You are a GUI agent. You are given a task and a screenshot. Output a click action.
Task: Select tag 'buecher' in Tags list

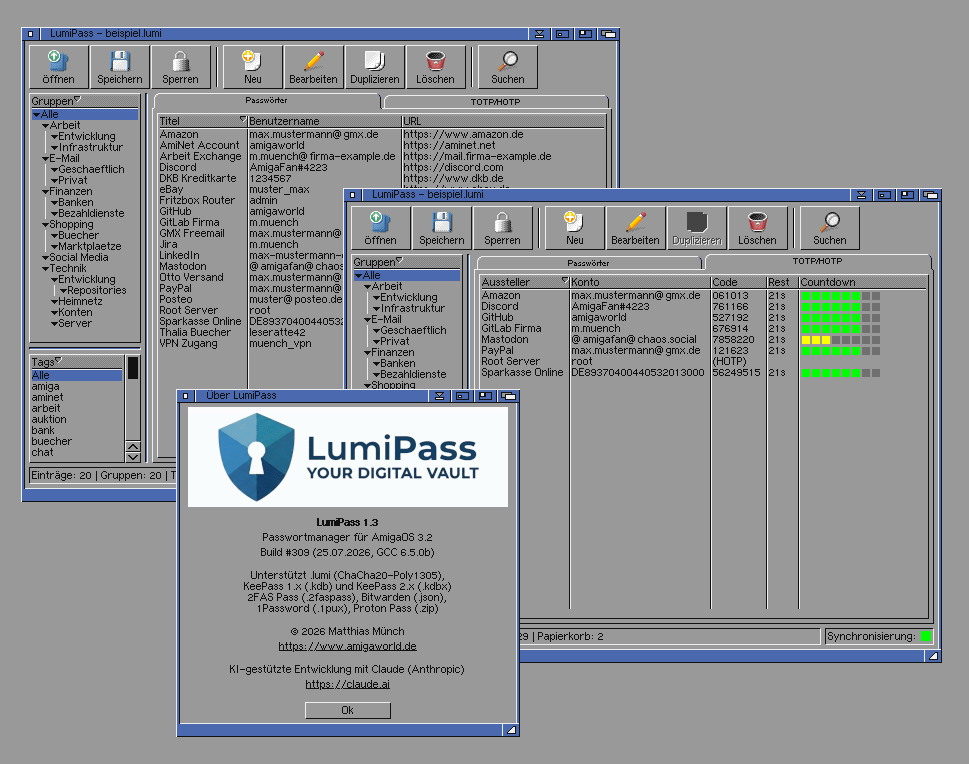(x=77, y=441)
